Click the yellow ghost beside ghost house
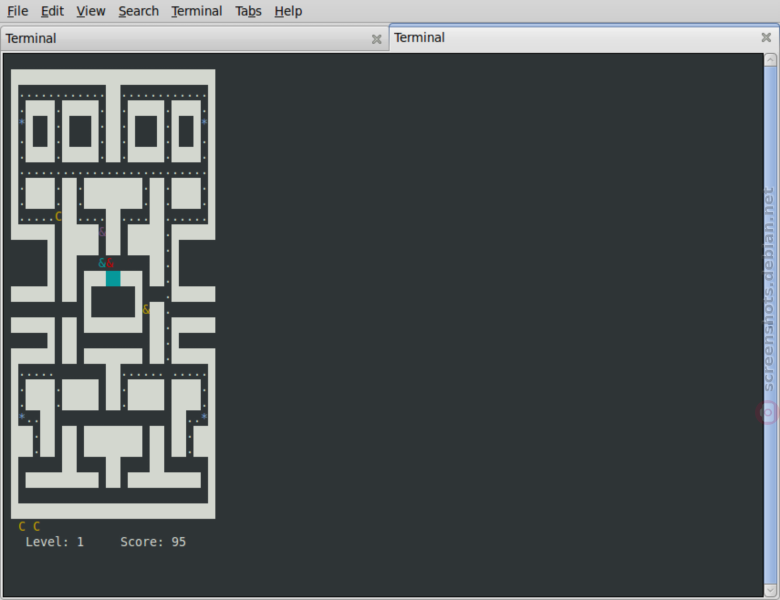Image resolution: width=780 pixels, height=600 pixels. tap(146, 309)
